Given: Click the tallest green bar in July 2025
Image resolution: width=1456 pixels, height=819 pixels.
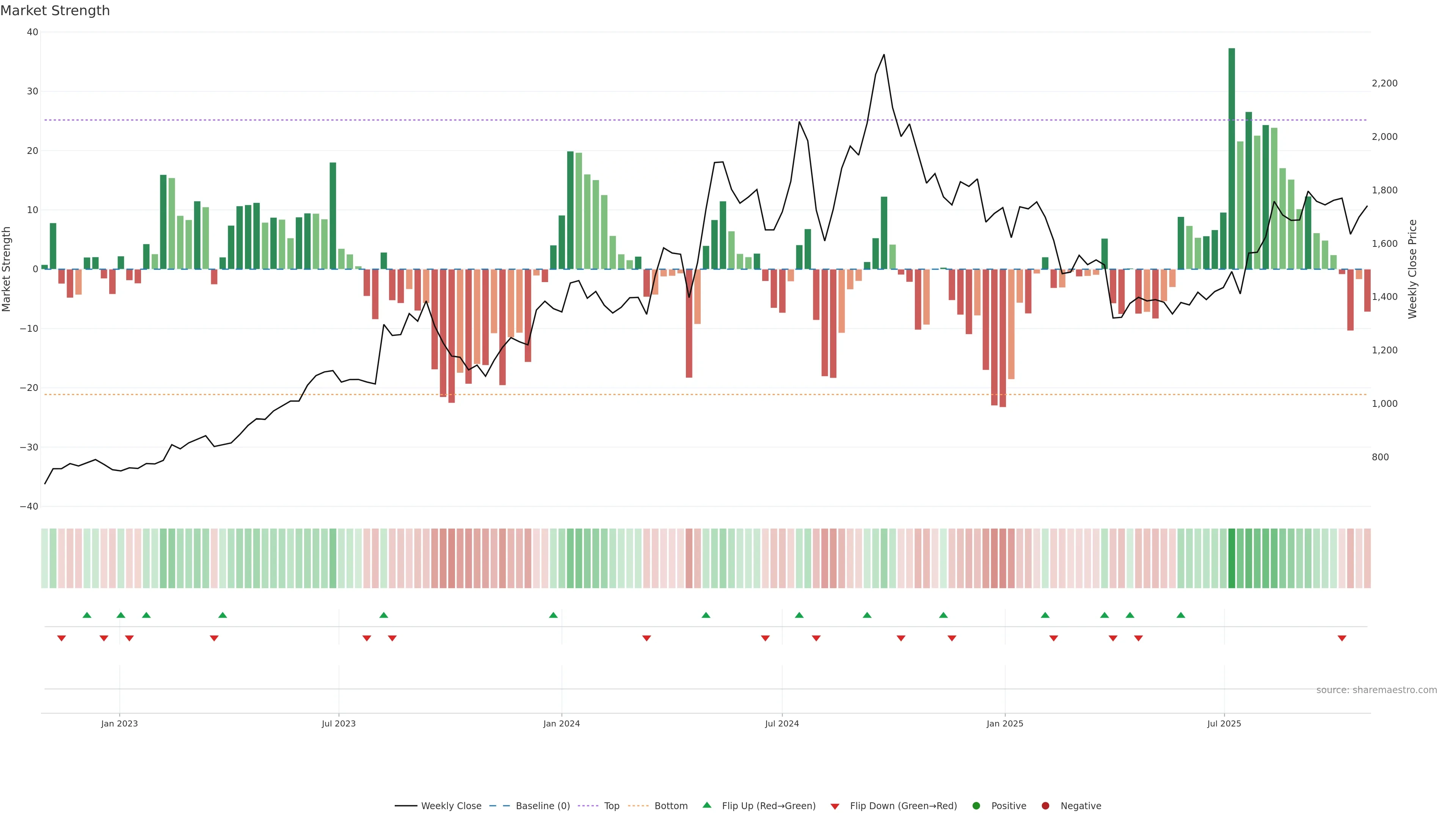Looking at the screenshot, I should point(1232,158).
